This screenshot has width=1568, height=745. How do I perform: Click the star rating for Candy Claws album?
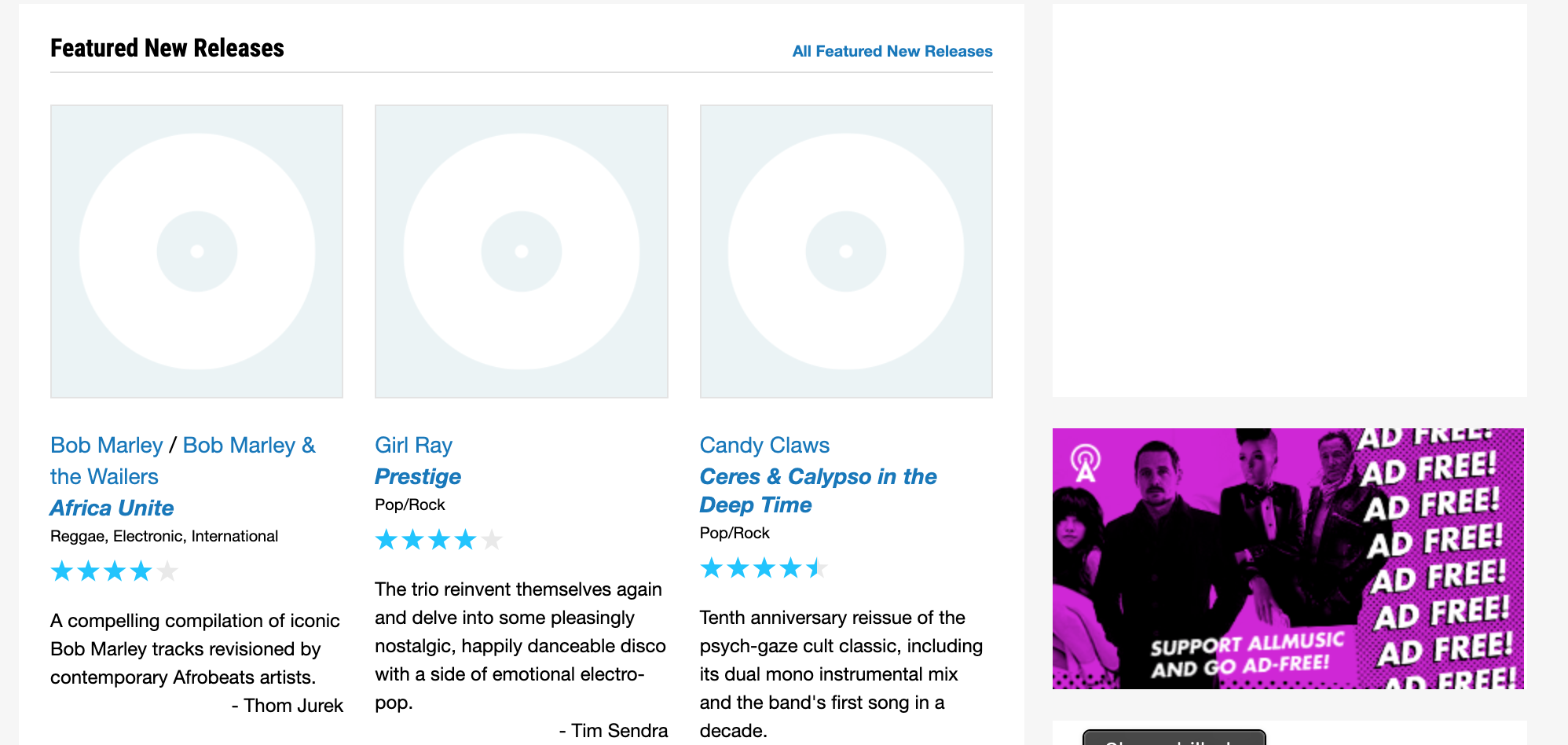coord(764,568)
